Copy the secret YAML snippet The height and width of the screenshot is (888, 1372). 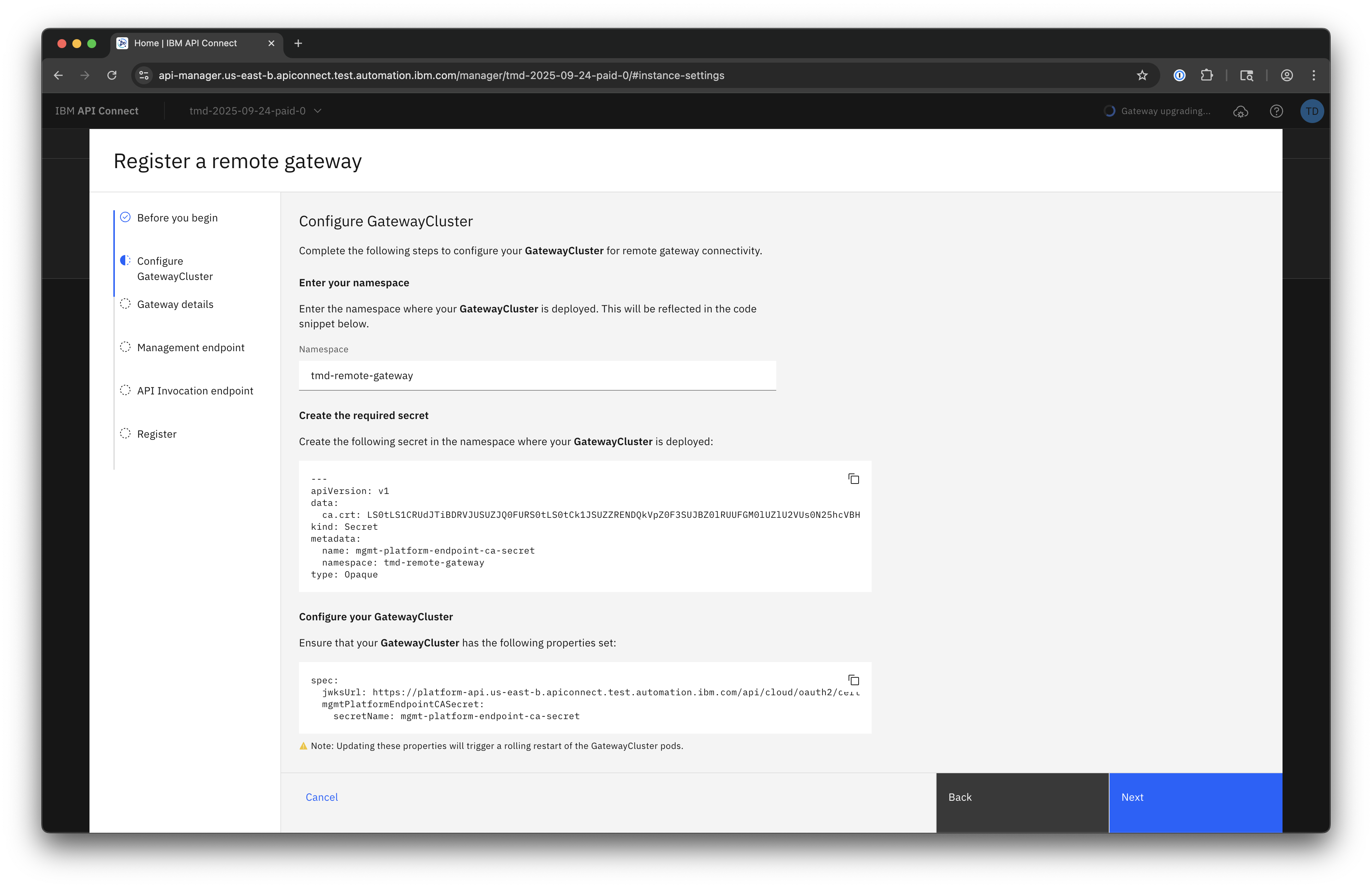pyautogui.click(x=853, y=479)
